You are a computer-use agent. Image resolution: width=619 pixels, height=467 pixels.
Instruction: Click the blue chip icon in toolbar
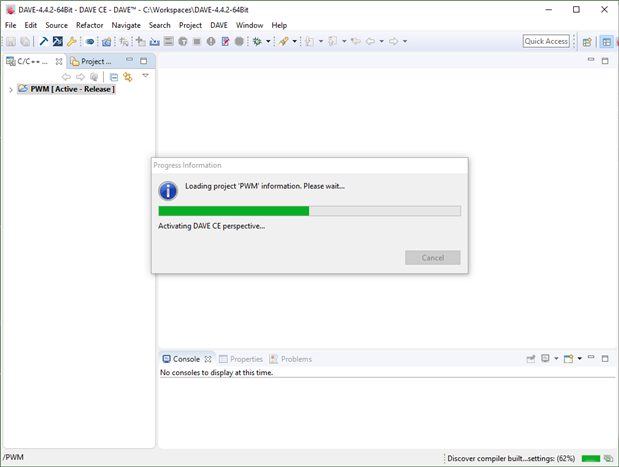[90, 41]
